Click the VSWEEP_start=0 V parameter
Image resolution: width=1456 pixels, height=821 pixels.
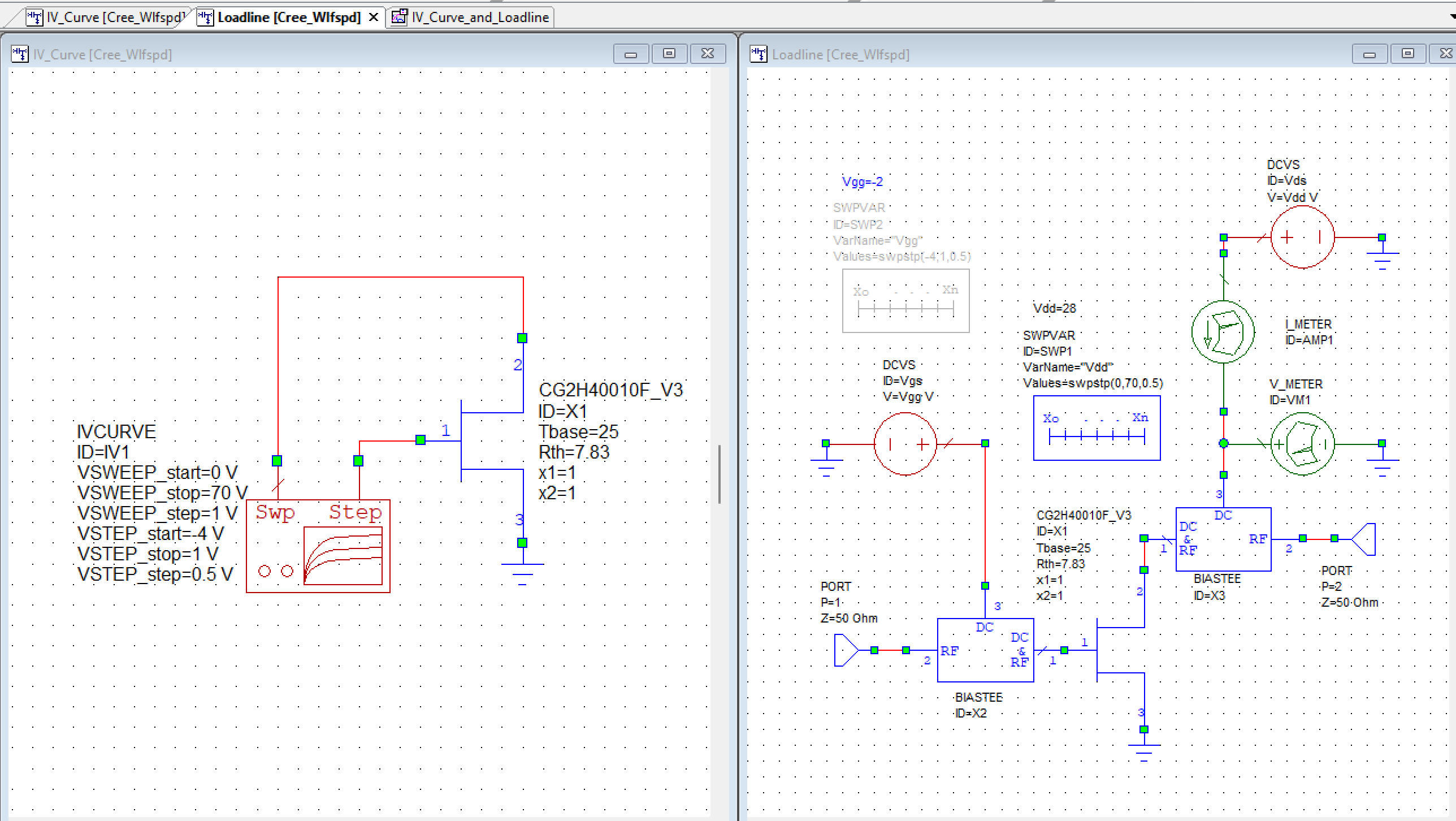158,473
